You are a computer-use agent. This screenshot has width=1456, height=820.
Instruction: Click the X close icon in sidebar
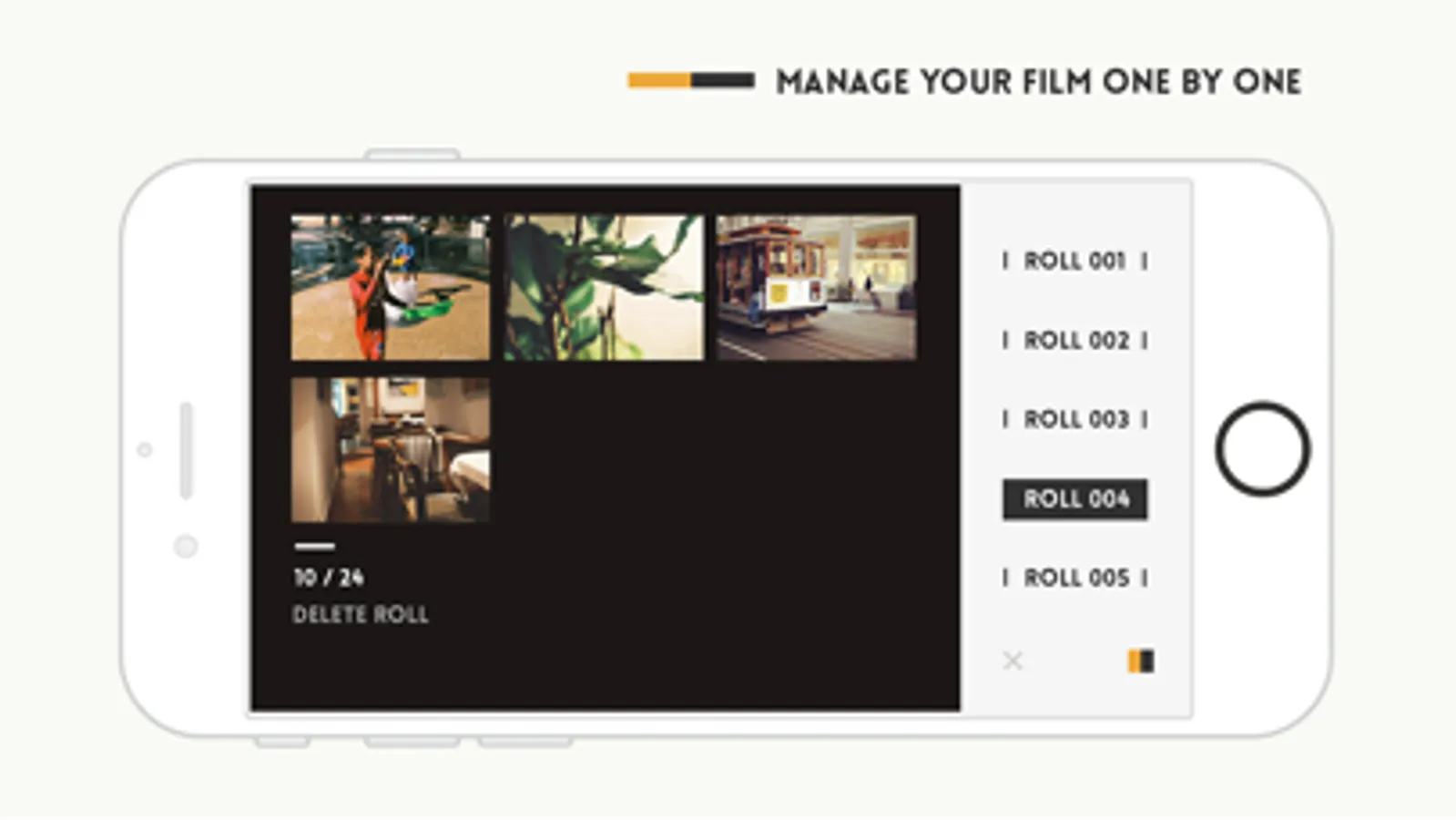pos(1013,661)
